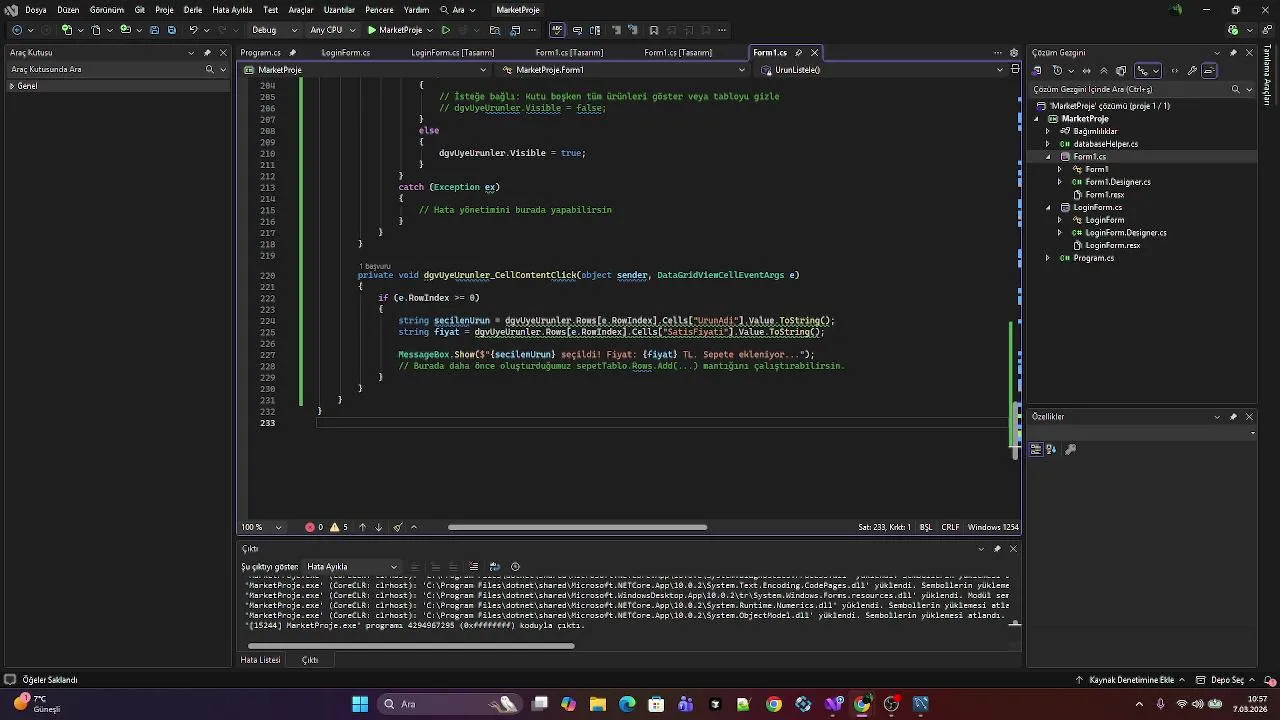Viewport: 1280px width, 720px height.
Task: Collapse the Form1.cs node in Çözüm Gezgini
Action: pyautogui.click(x=1048, y=157)
